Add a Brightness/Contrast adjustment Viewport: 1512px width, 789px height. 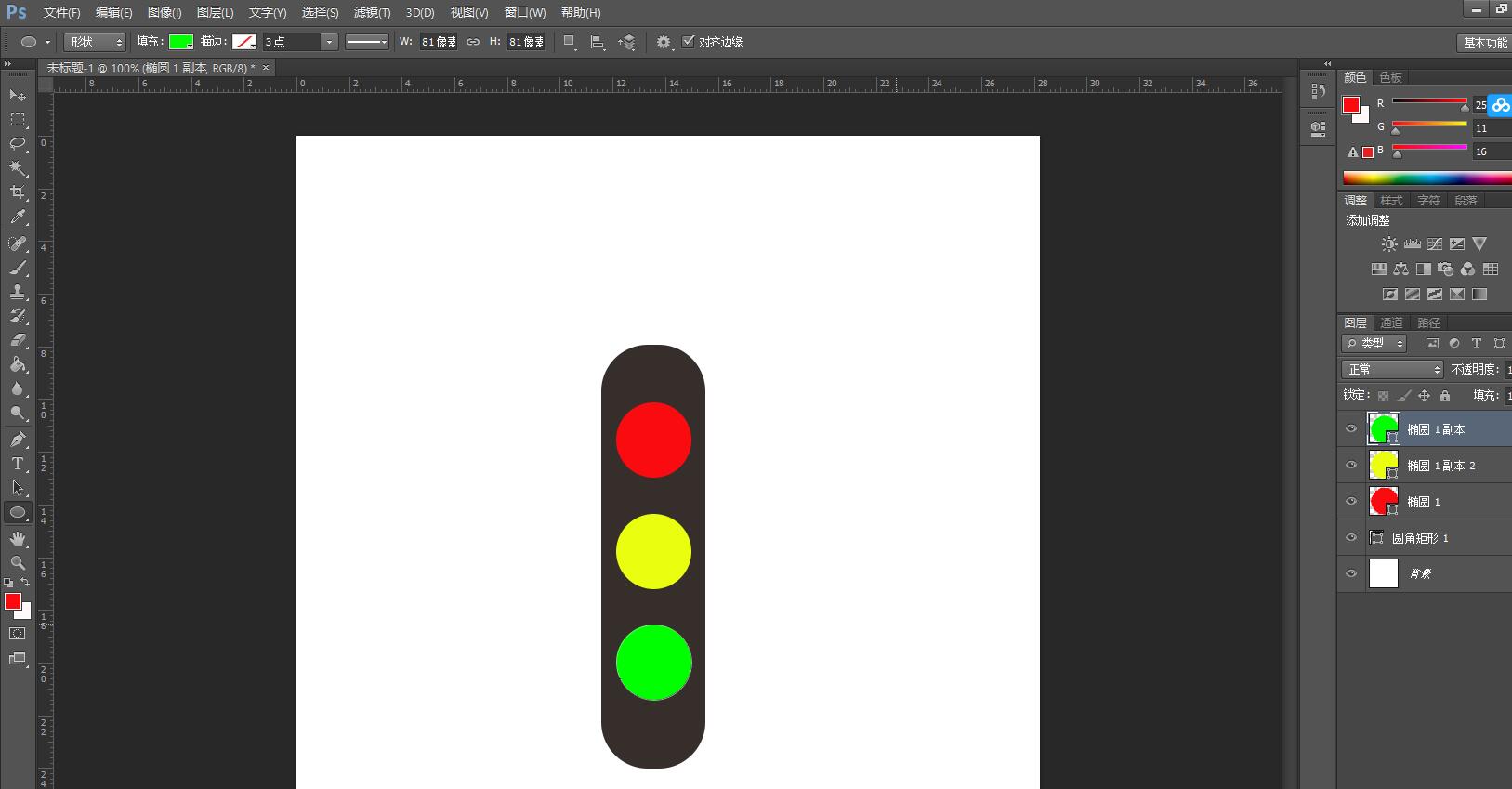point(1388,244)
